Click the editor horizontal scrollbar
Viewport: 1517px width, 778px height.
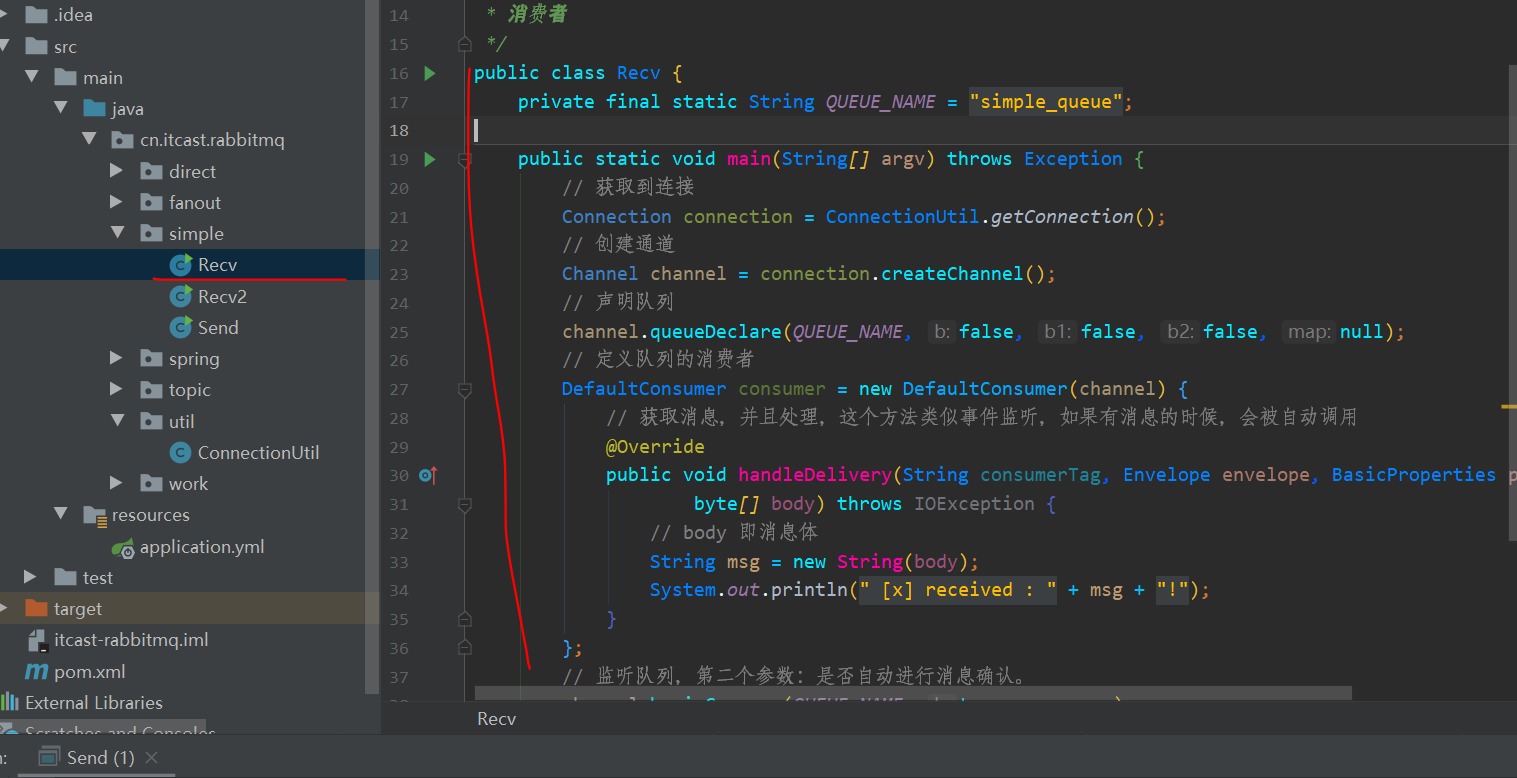[913, 692]
